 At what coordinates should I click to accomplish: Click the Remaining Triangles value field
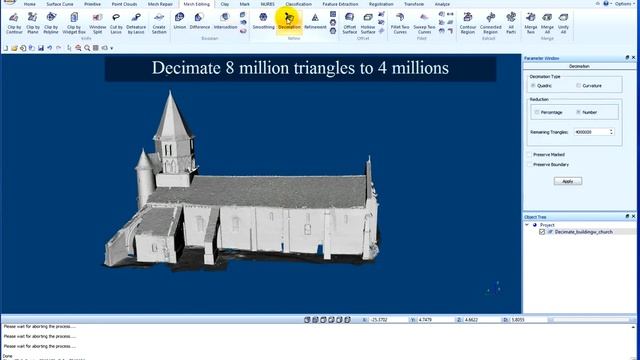point(591,132)
